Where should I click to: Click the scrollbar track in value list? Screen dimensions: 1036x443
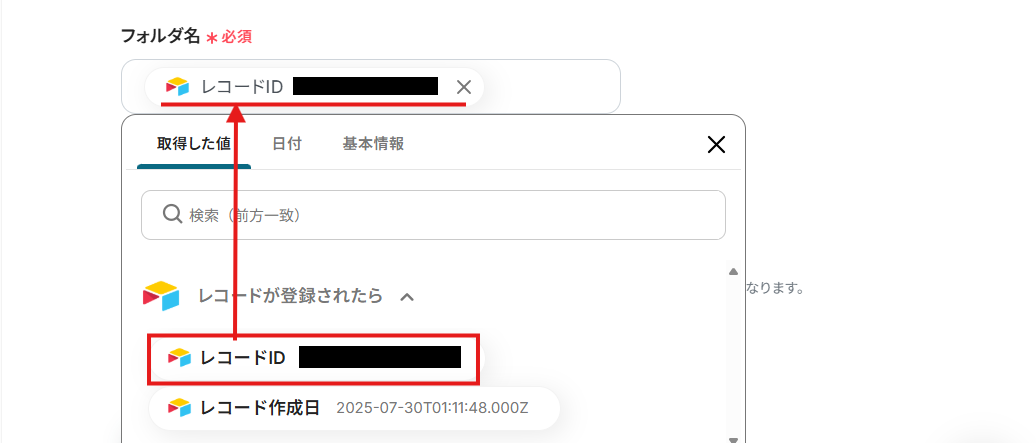coord(733,354)
